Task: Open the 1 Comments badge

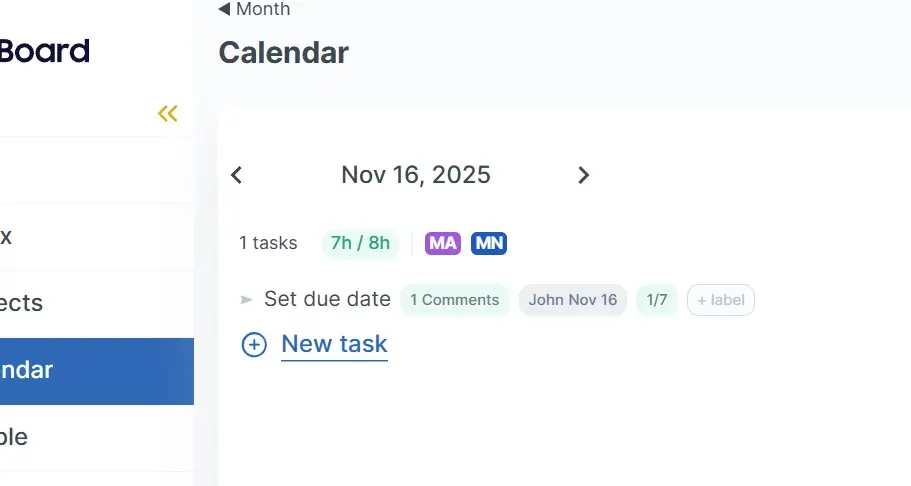Action: [x=454, y=300]
